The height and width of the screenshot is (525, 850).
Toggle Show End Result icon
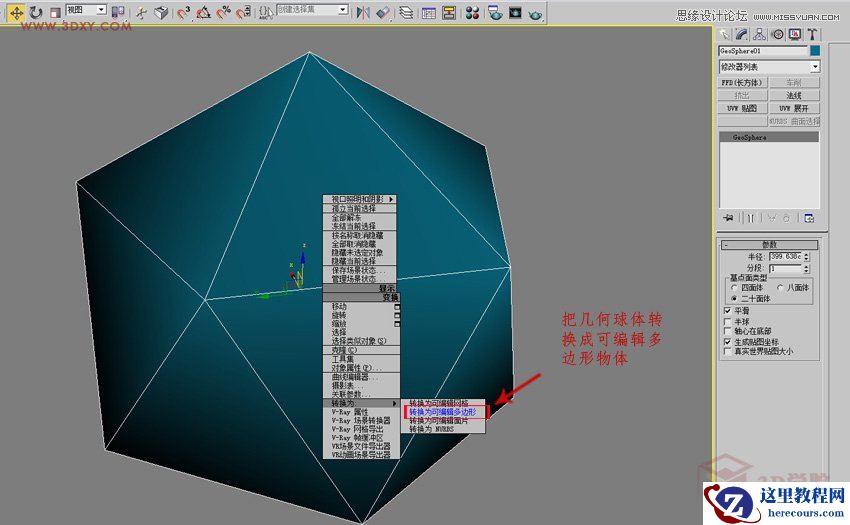click(751, 218)
